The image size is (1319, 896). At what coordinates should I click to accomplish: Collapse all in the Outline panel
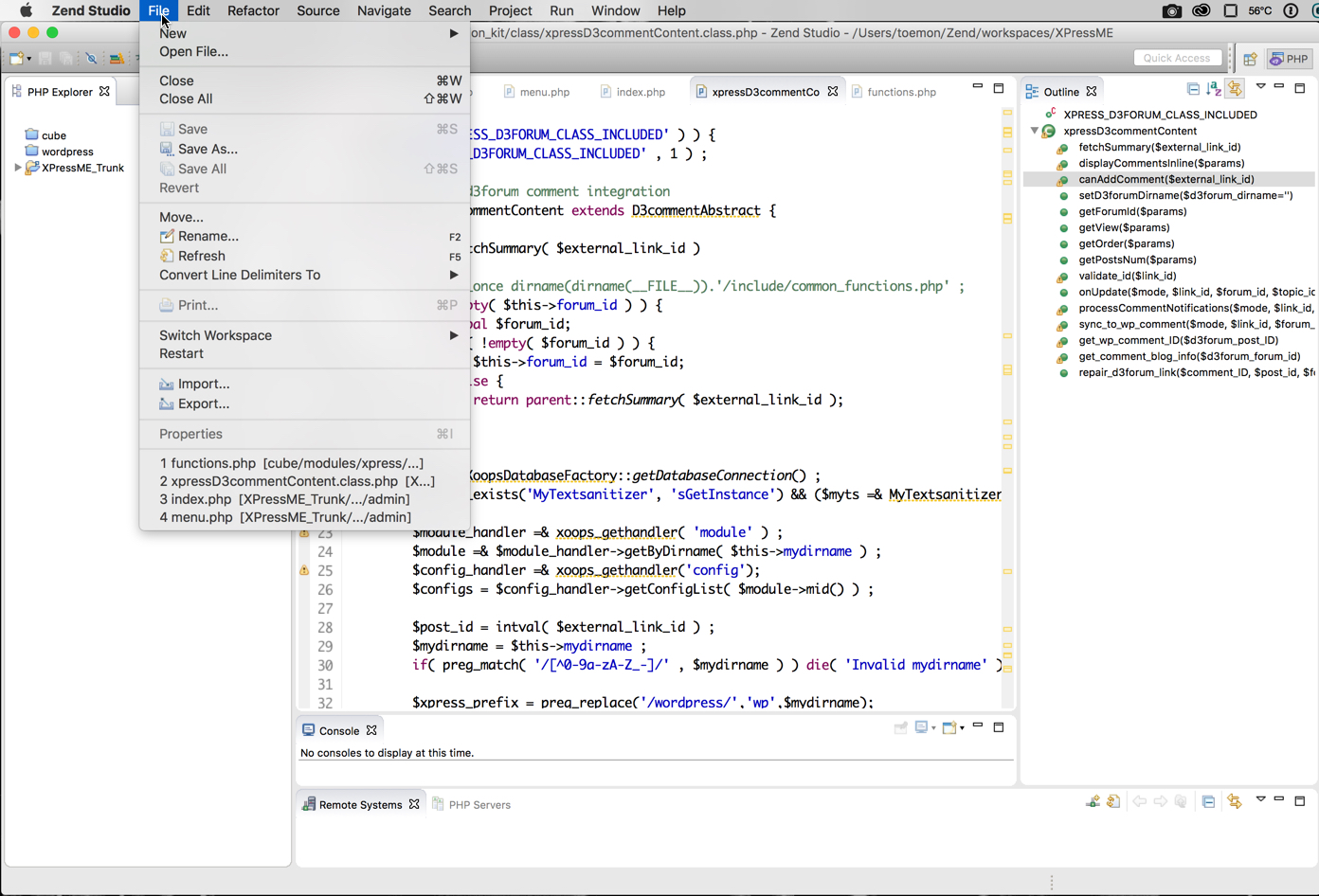(x=1193, y=89)
